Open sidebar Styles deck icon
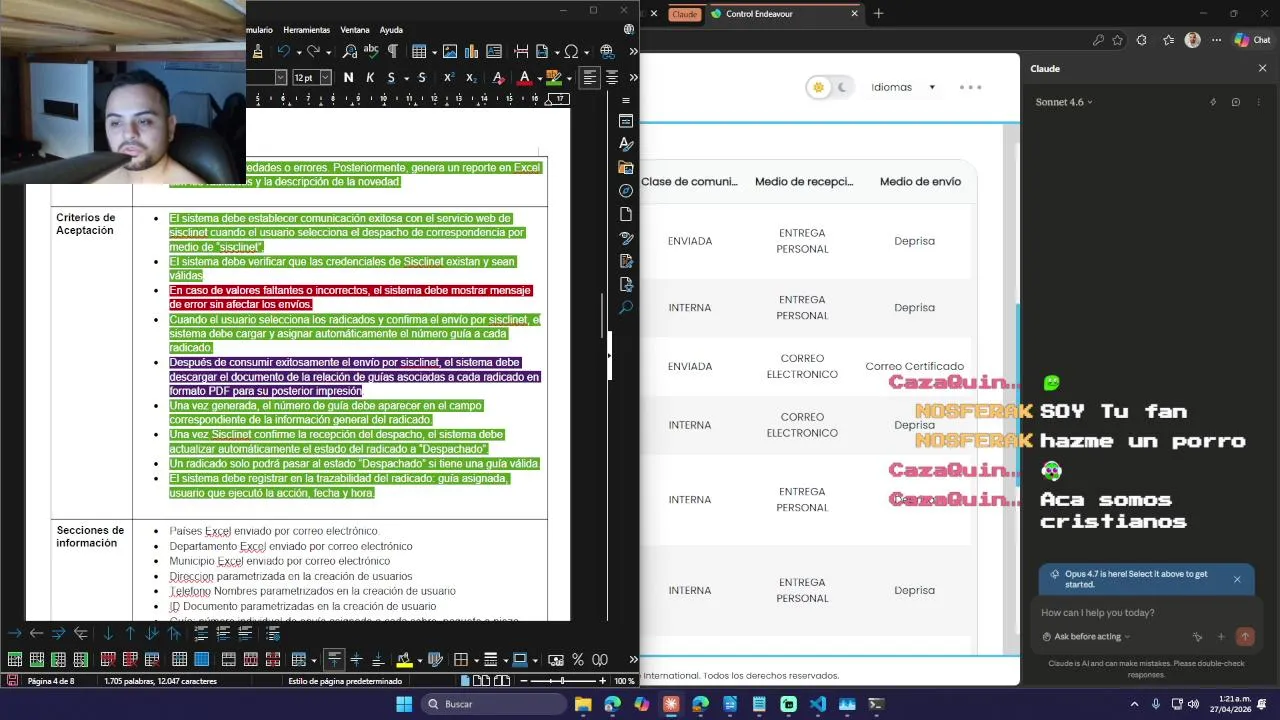This screenshot has width=1280, height=720. point(626,144)
